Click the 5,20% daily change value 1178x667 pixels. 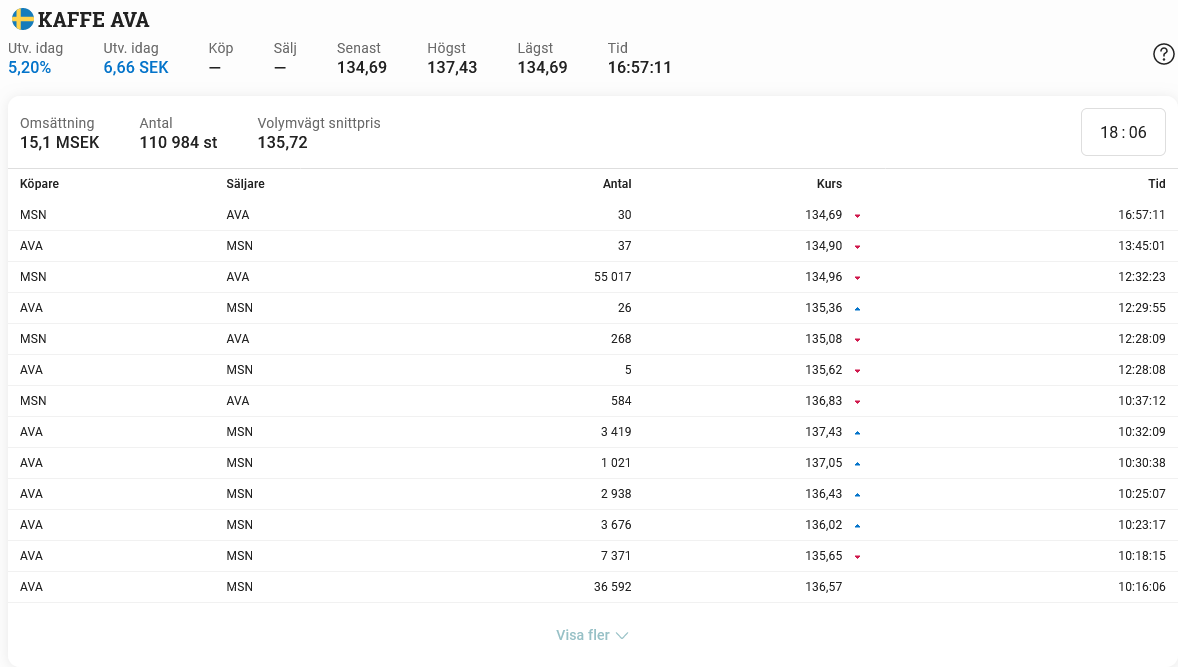point(29,68)
